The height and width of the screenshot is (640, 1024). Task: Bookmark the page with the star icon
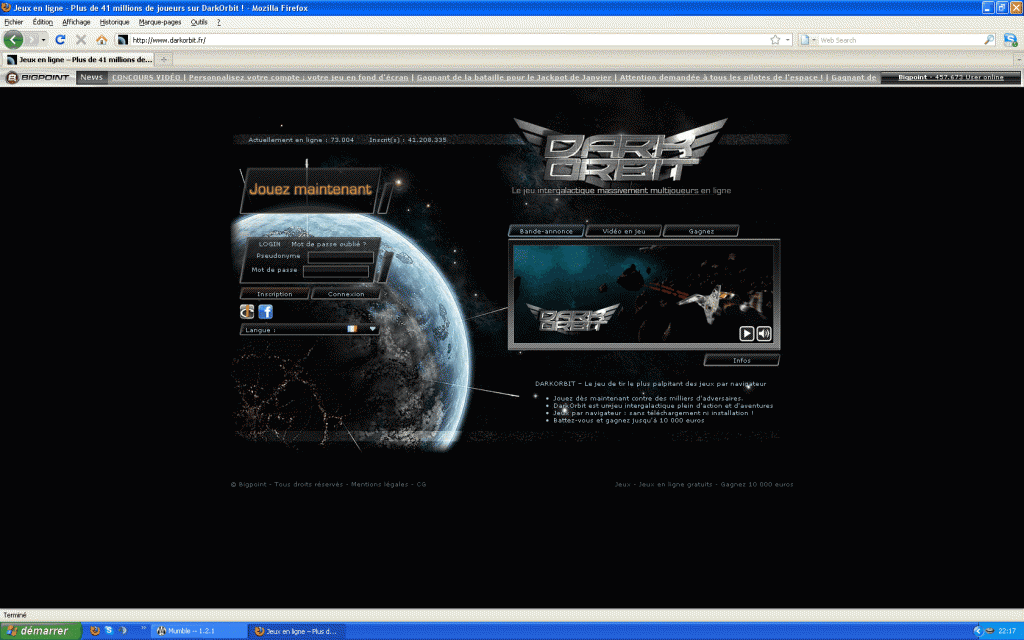coord(775,40)
